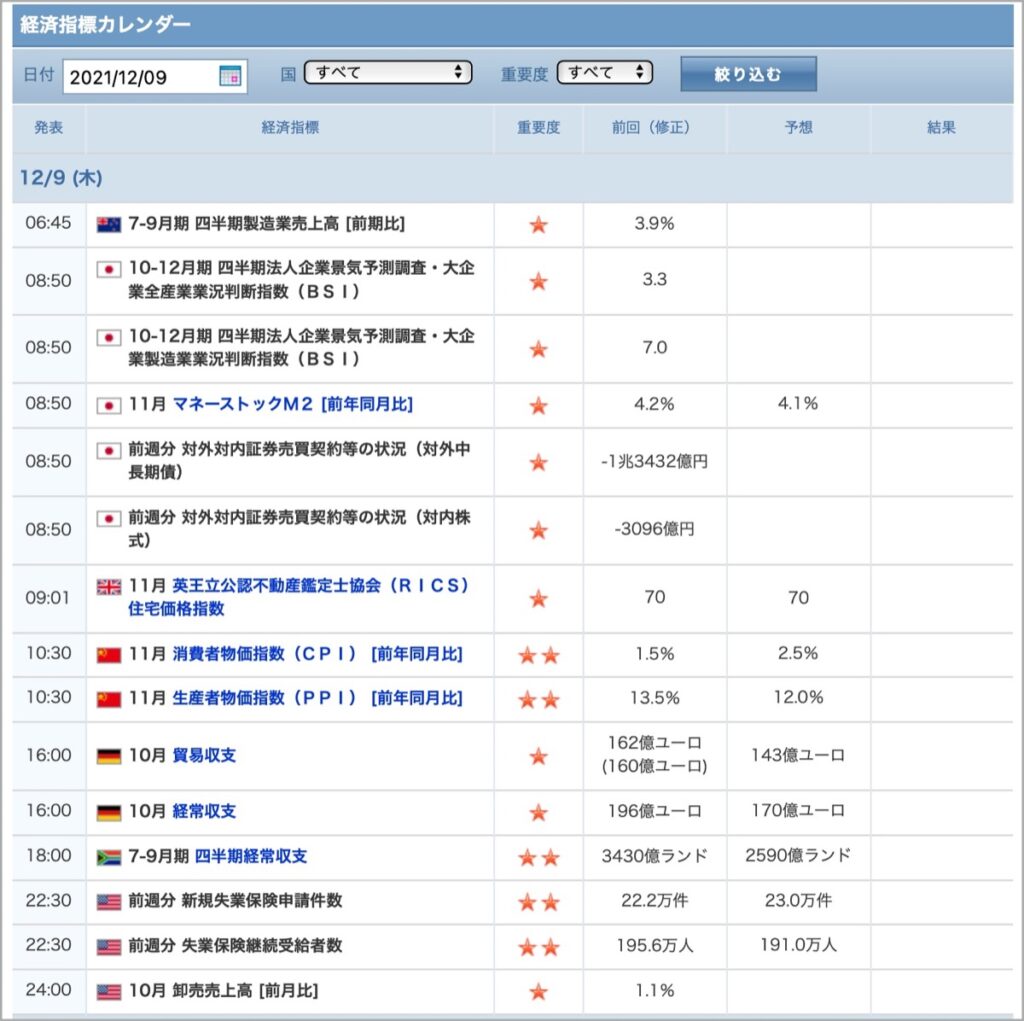Viewport: 1024px width, 1021px height.
Task: Click importance star on German 貿易収支 row
Action: coord(538,756)
